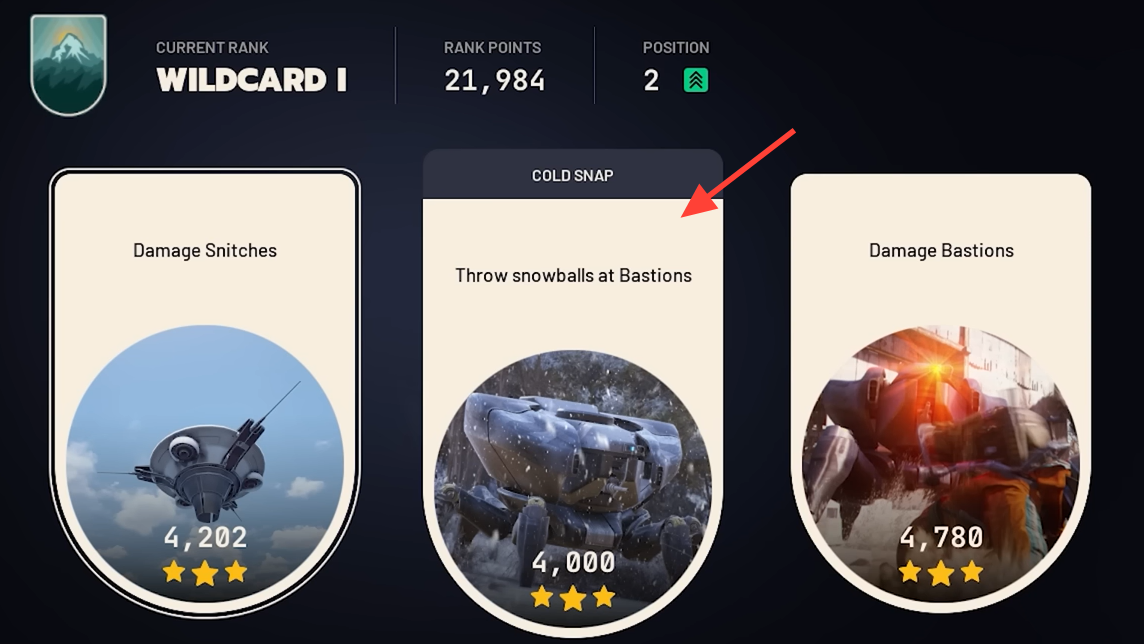
Task: Click the 4,000 points reward value
Action: (x=573, y=562)
